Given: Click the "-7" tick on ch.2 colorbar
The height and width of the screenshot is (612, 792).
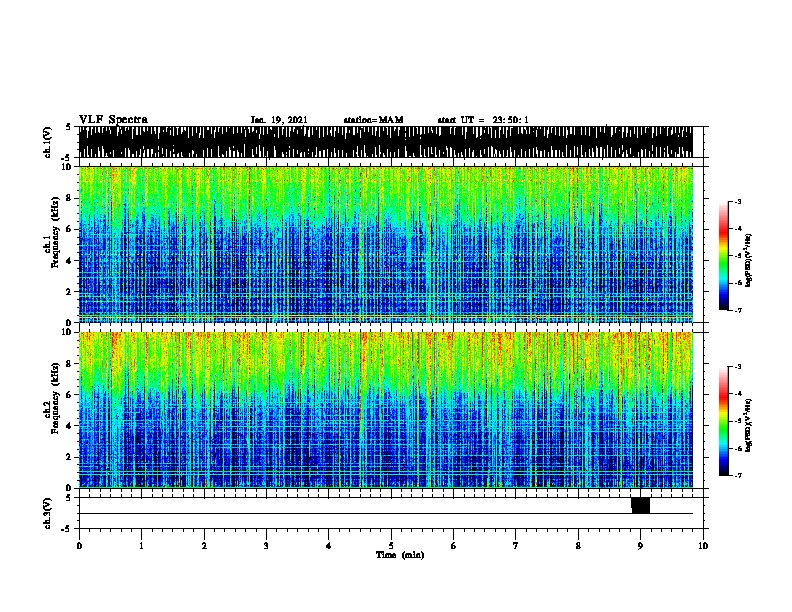Looking at the screenshot, I should [x=738, y=475].
